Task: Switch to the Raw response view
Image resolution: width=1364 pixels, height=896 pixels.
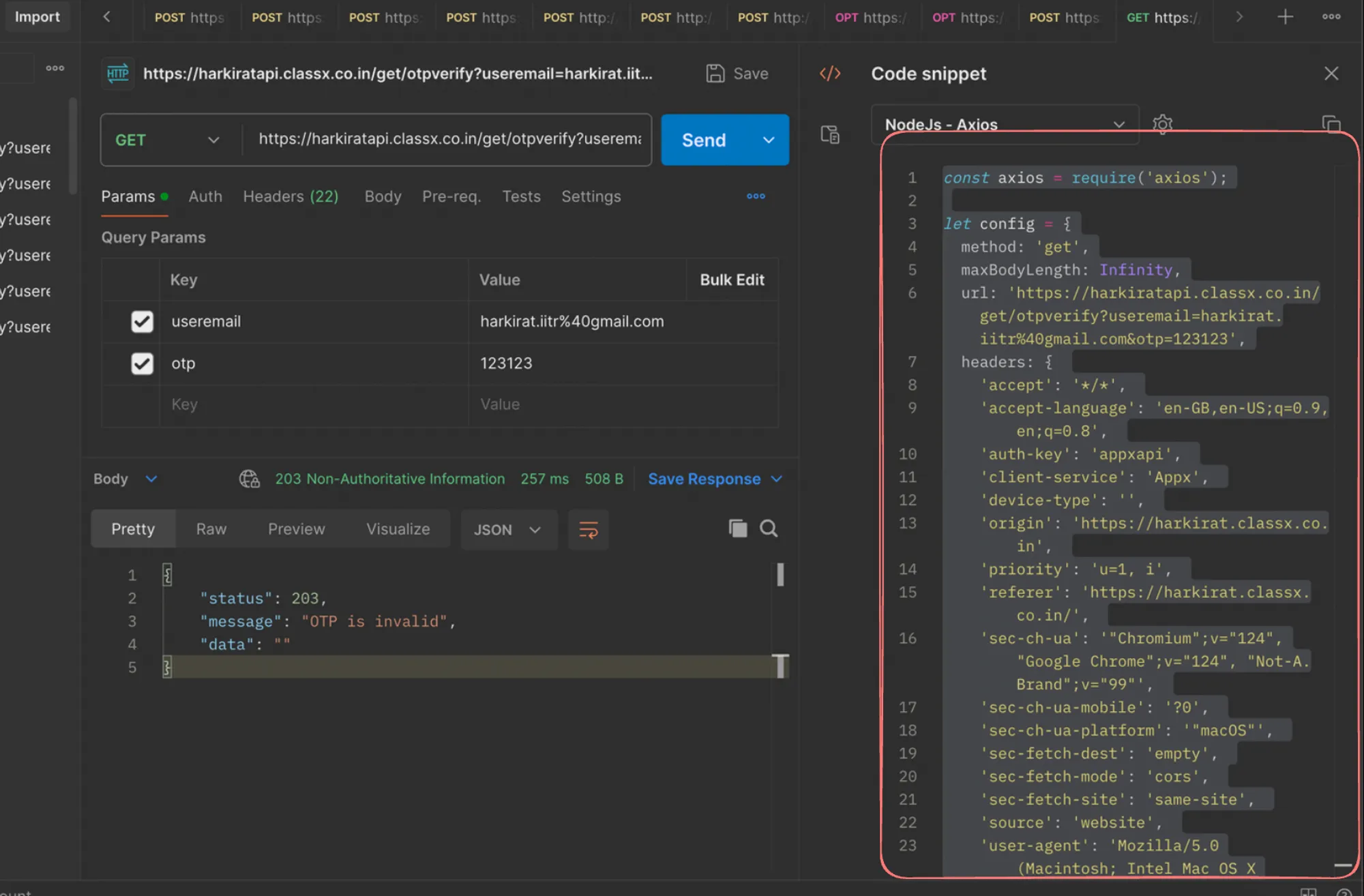Action: point(211,529)
